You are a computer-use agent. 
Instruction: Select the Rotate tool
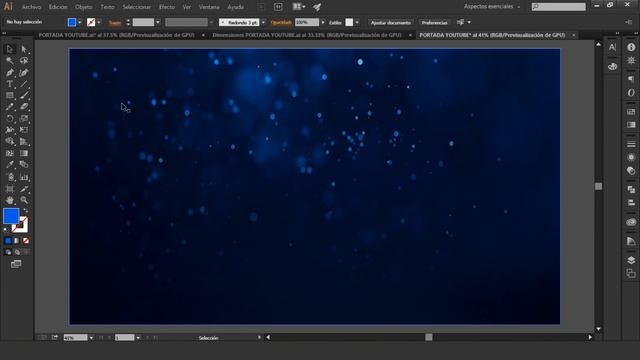click(10, 119)
